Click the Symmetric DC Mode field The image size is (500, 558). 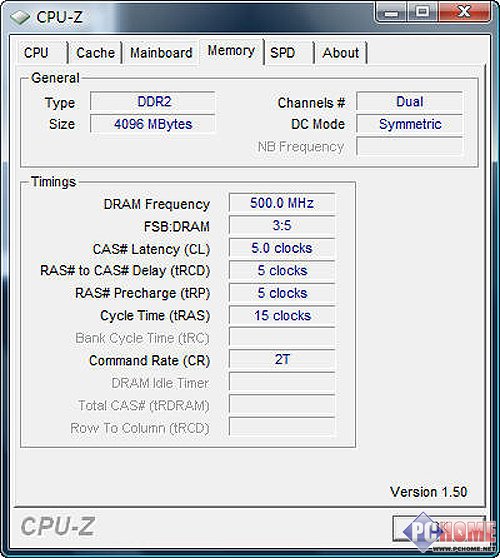coord(410,124)
